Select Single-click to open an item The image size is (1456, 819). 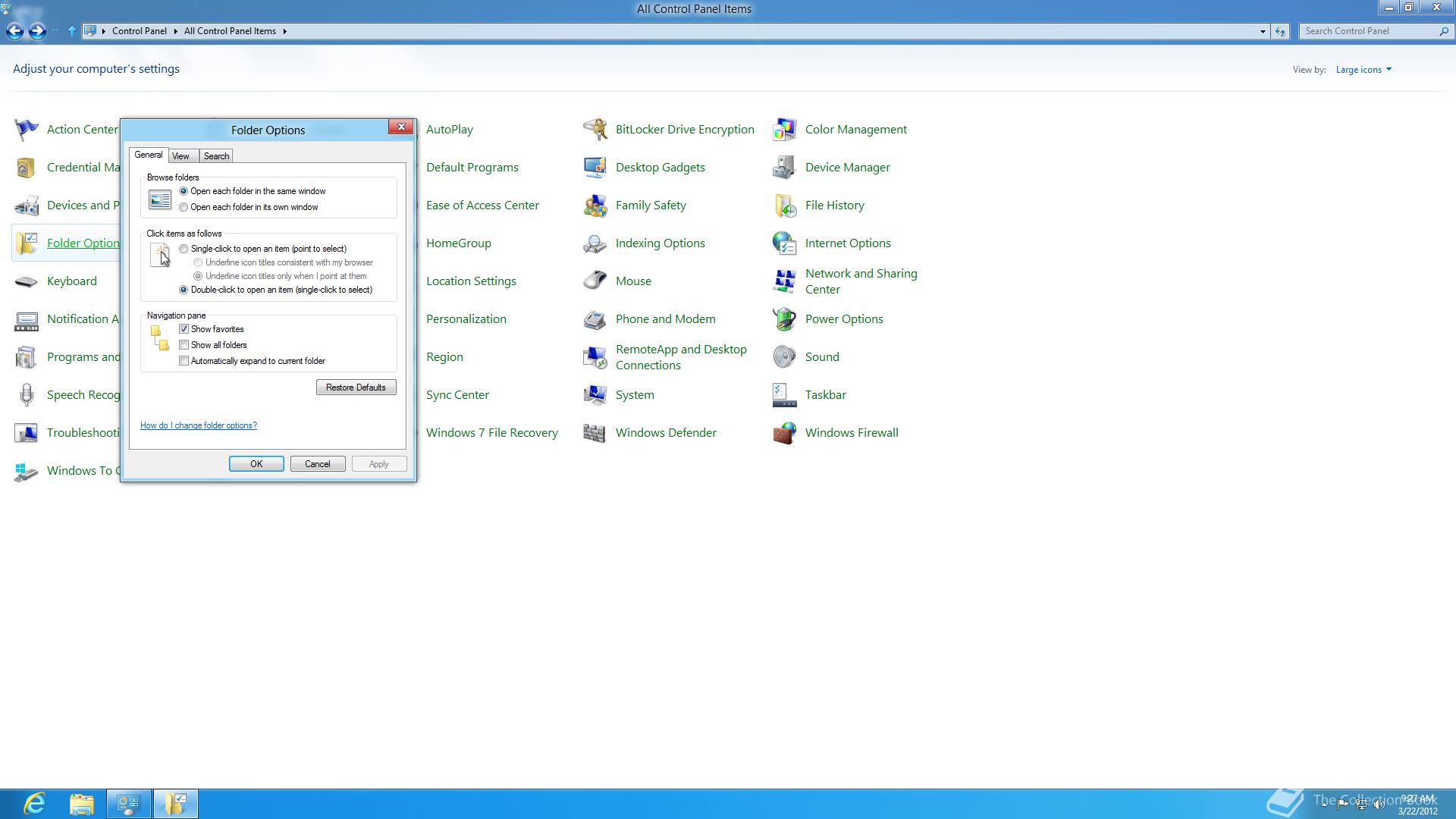(x=184, y=249)
